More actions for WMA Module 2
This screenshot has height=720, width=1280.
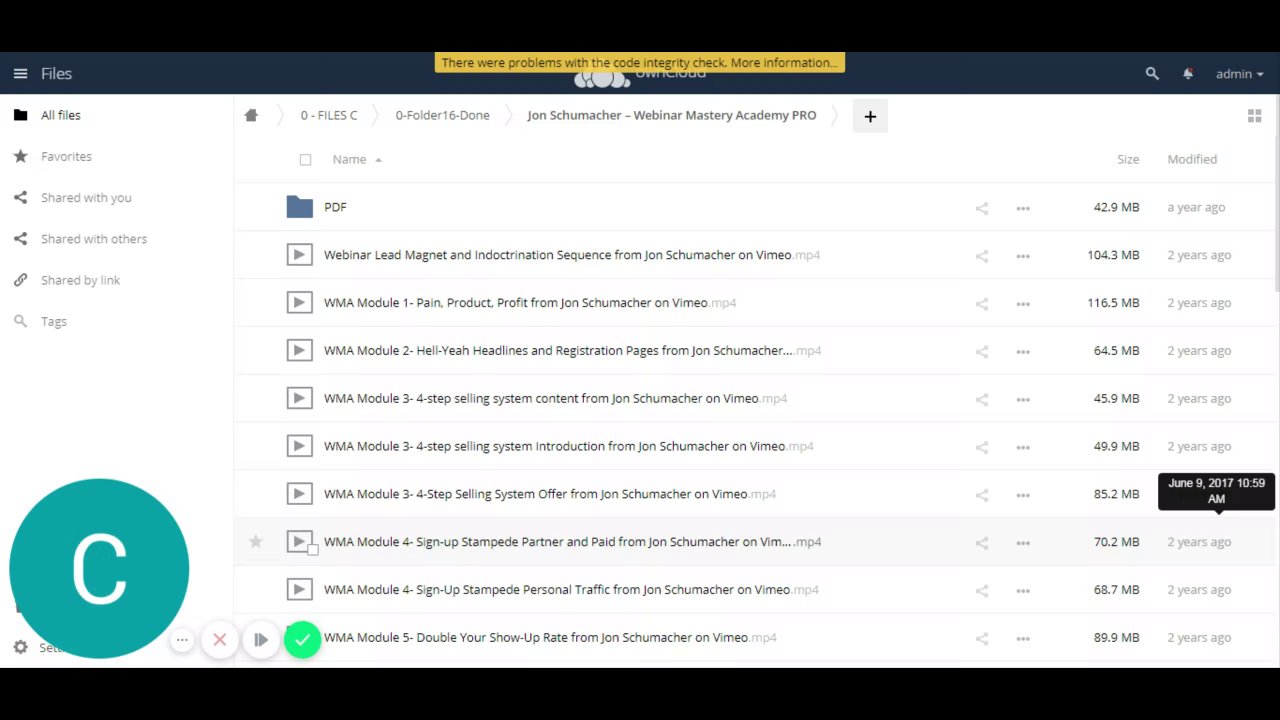tap(1023, 352)
